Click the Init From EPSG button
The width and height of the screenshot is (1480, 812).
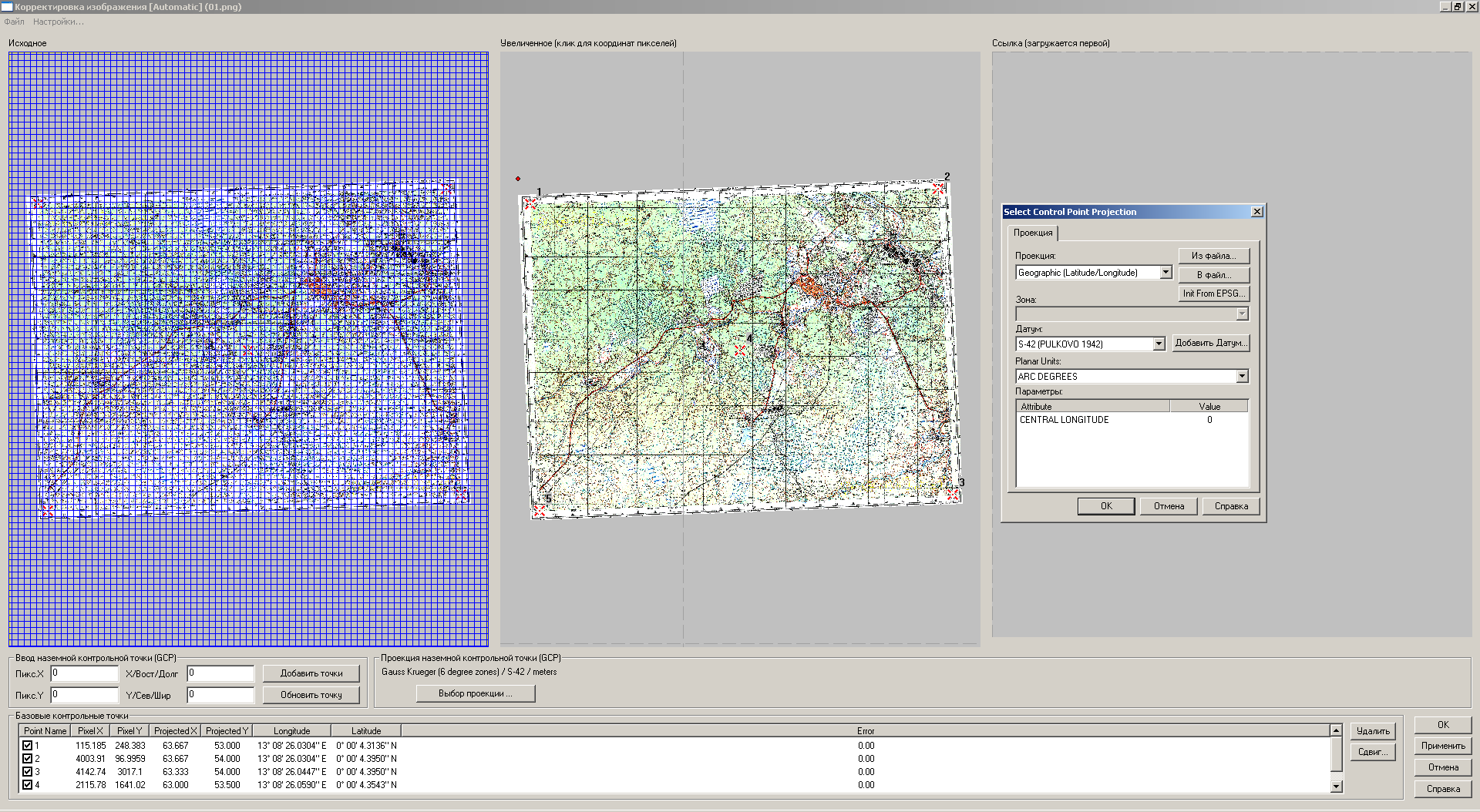pos(1213,294)
